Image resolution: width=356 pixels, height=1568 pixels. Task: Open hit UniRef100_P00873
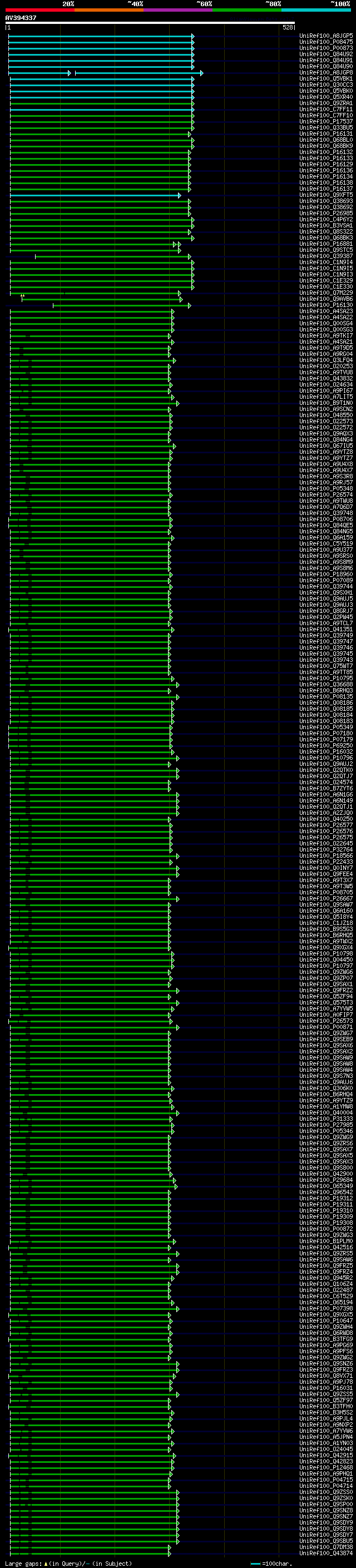[x=325, y=48]
